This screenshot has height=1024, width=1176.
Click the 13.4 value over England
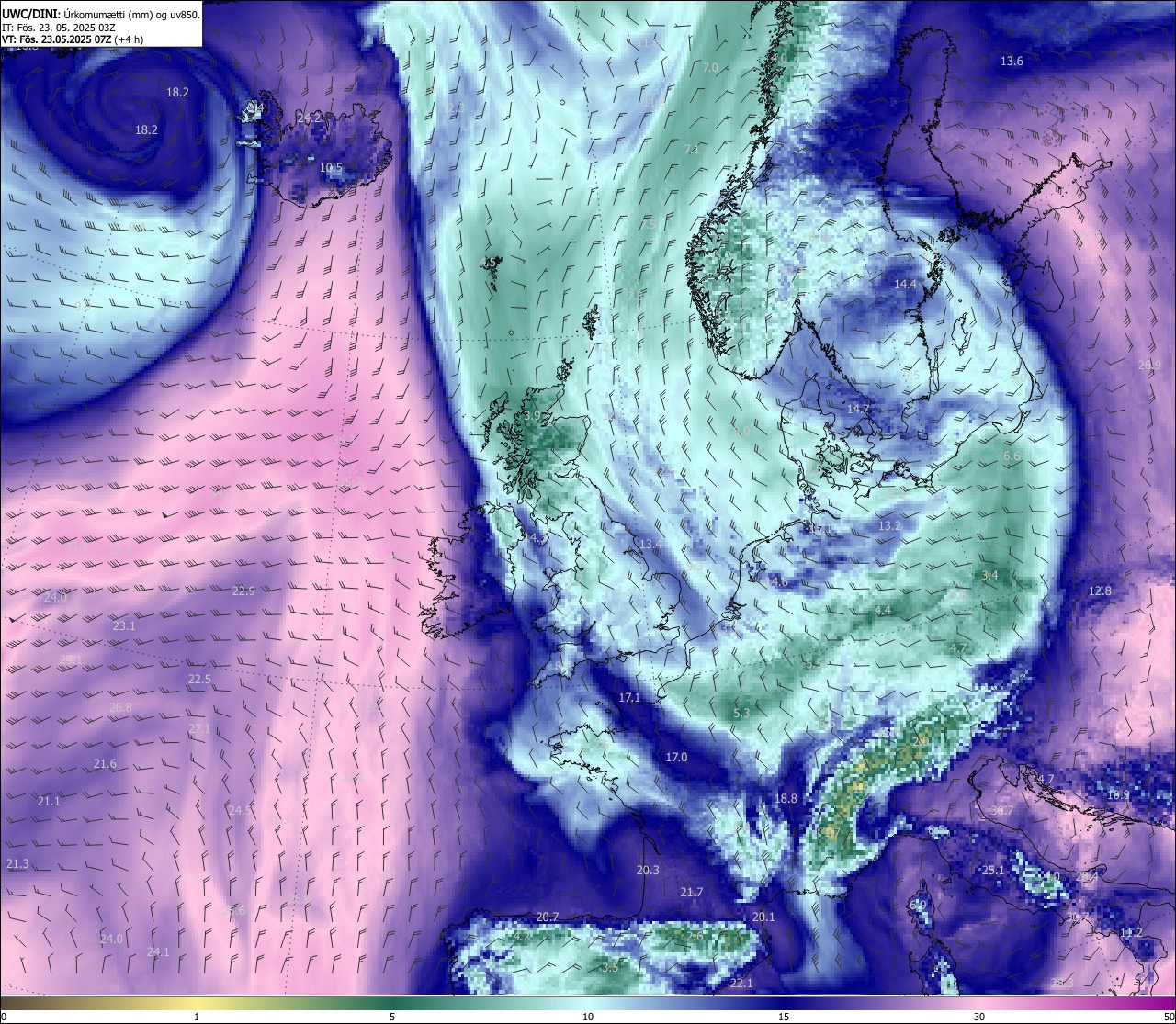(650, 545)
